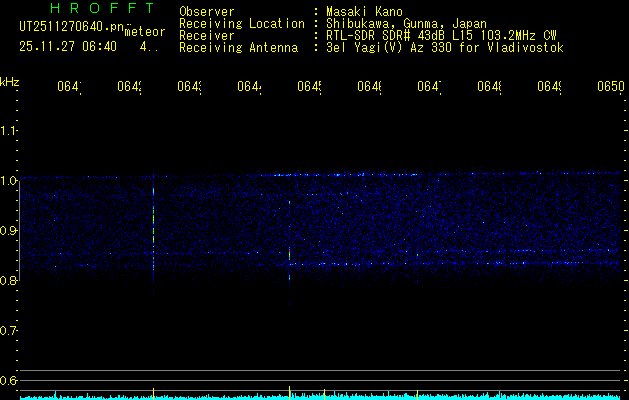Click the 0644 time axis label
The image size is (629, 400).
[x=249, y=87]
